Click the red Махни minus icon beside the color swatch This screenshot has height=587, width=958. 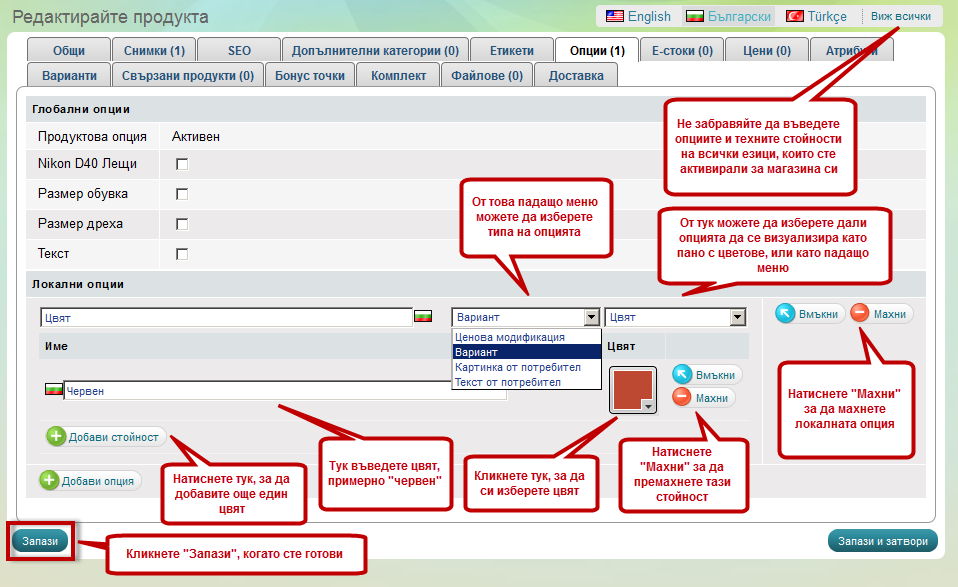pos(682,398)
